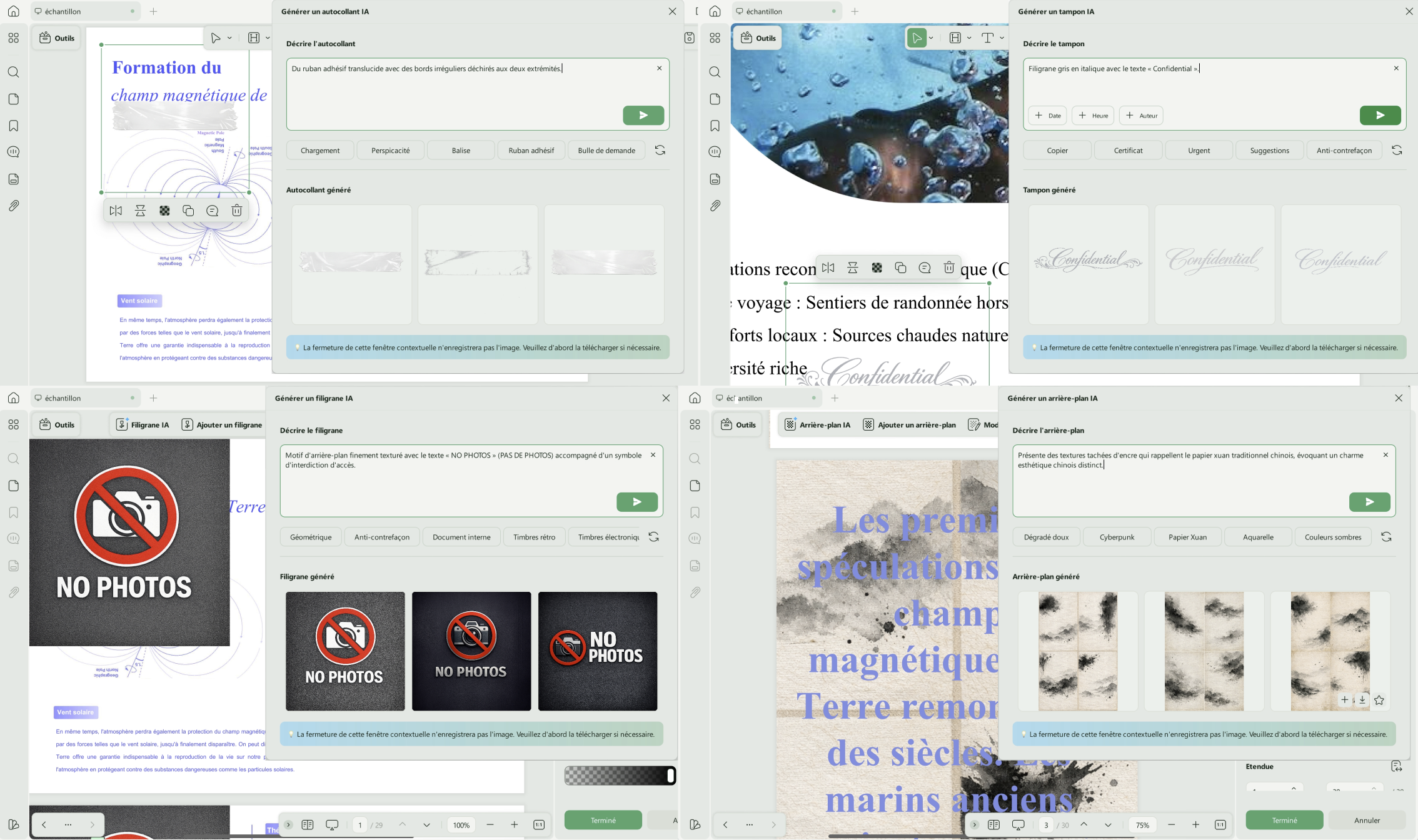Screen dimensions: 1418x840
Task: Open the Ajouter un arrière-plan tab
Action: (909, 425)
